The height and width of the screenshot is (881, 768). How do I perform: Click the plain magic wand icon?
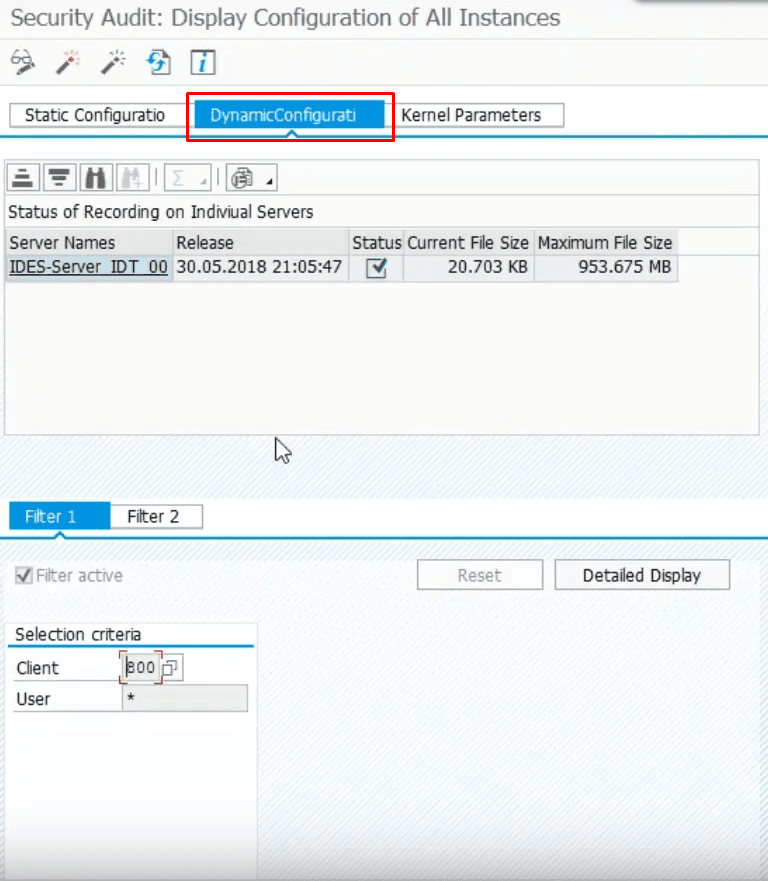point(113,62)
